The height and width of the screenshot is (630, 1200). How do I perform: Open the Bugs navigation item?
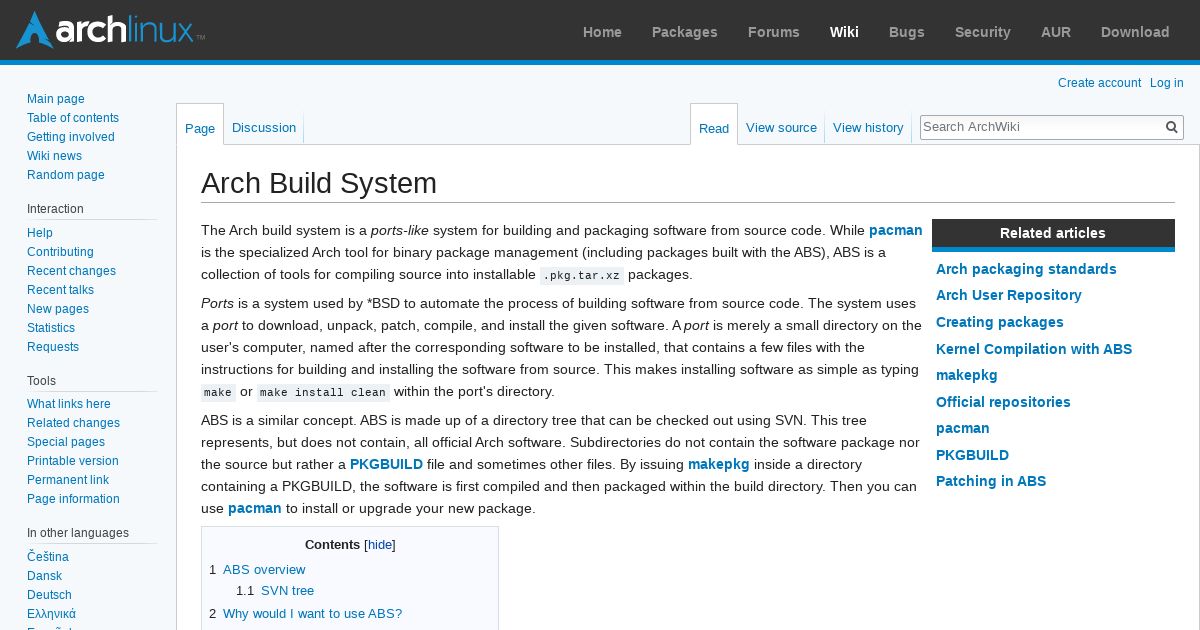(907, 32)
